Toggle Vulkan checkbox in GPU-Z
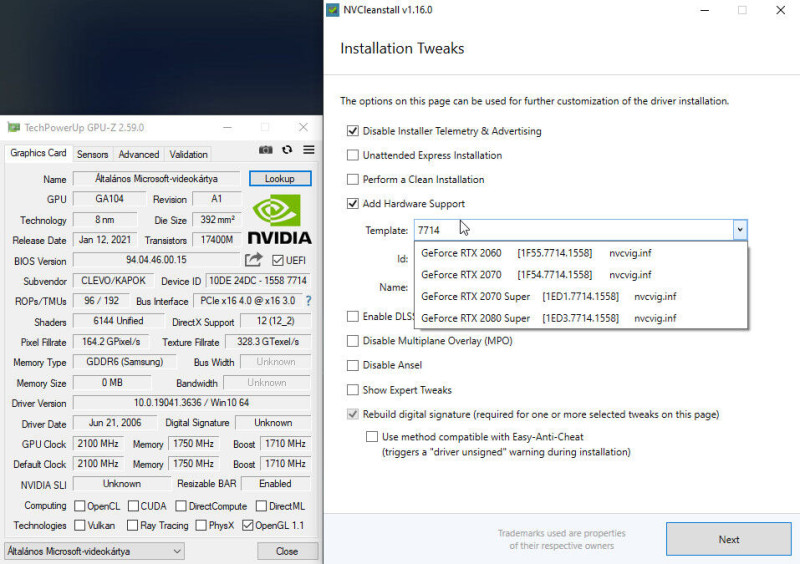Image resolution: width=800 pixels, height=564 pixels. (80, 525)
